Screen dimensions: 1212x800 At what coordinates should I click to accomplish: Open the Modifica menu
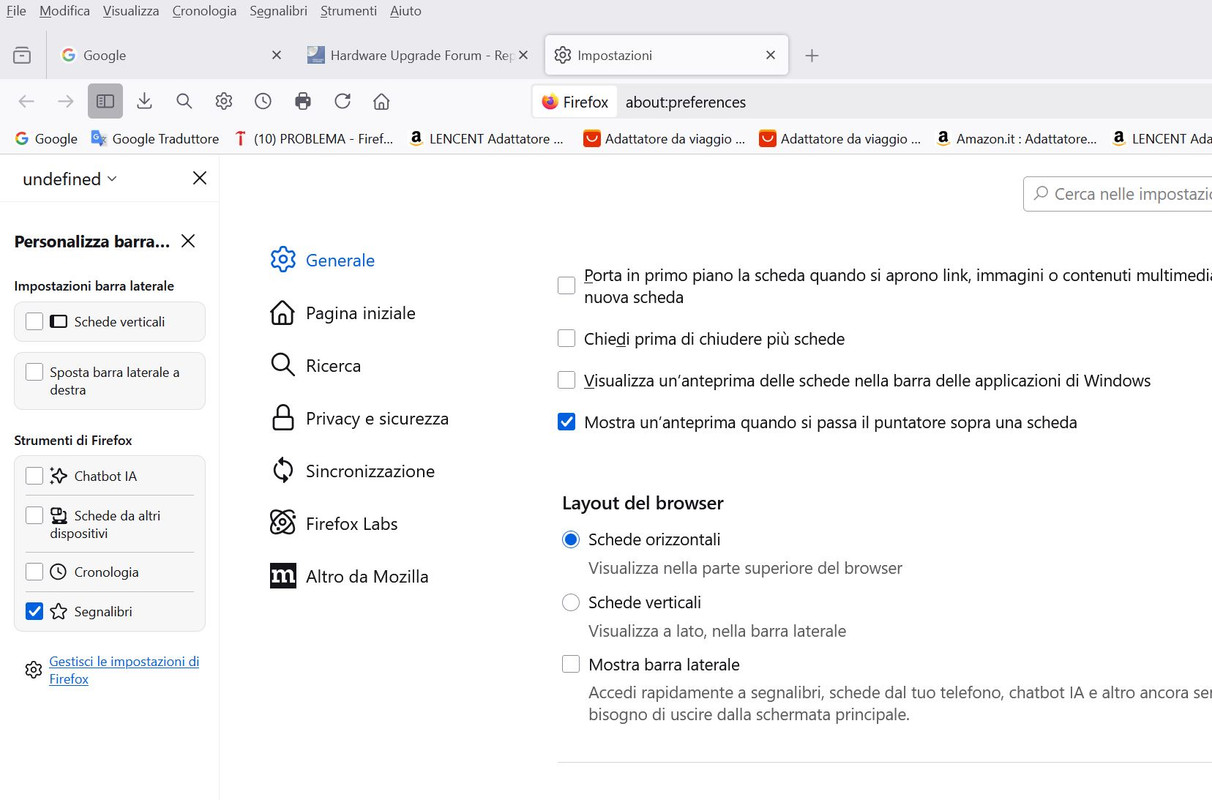64,11
